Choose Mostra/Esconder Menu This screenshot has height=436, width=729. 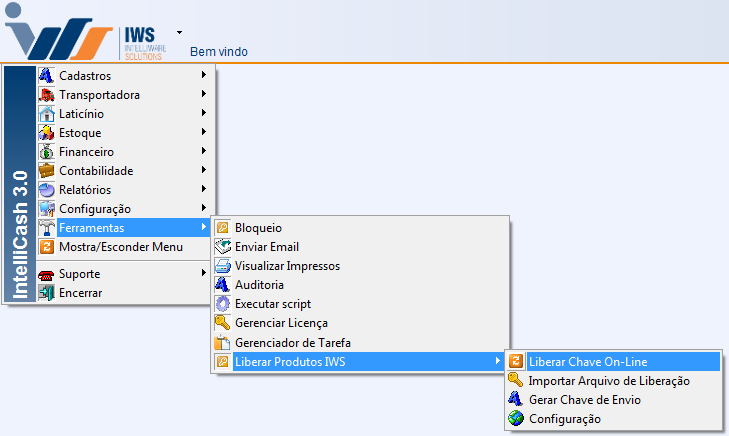coord(124,247)
